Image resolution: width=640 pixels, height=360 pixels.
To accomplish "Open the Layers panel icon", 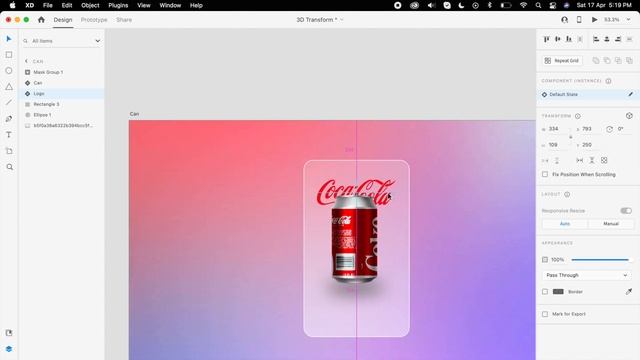I will click(x=9, y=349).
